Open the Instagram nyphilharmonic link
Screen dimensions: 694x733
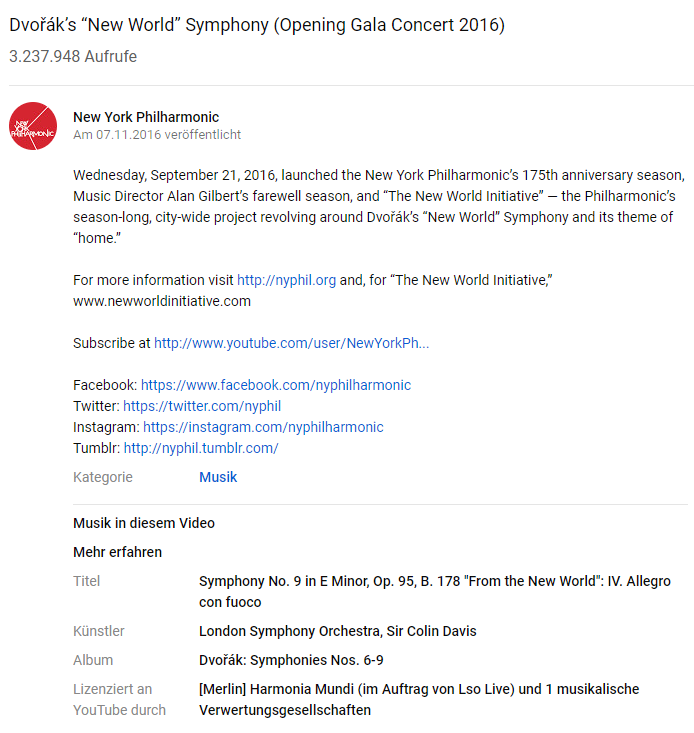click(x=263, y=427)
